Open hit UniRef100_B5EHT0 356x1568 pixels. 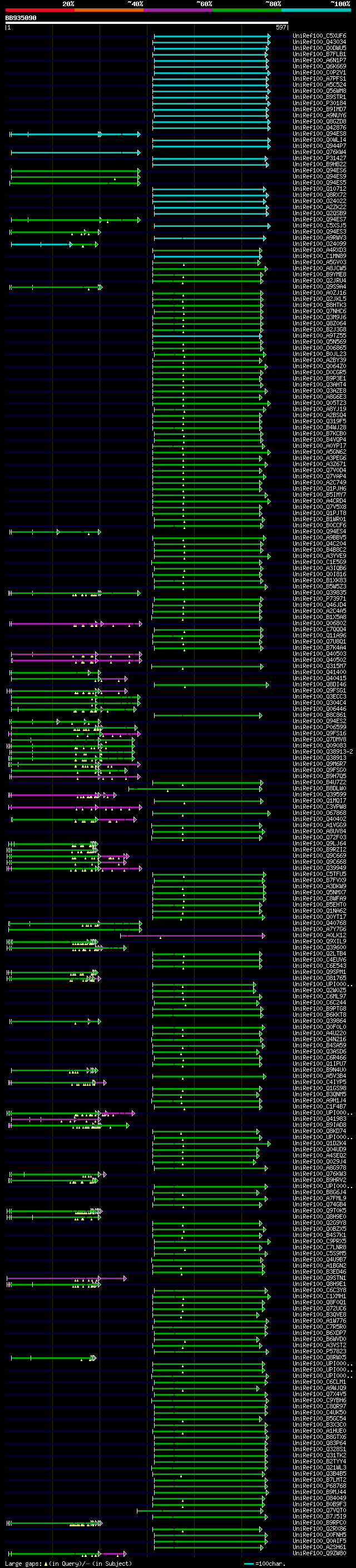pos(319,904)
